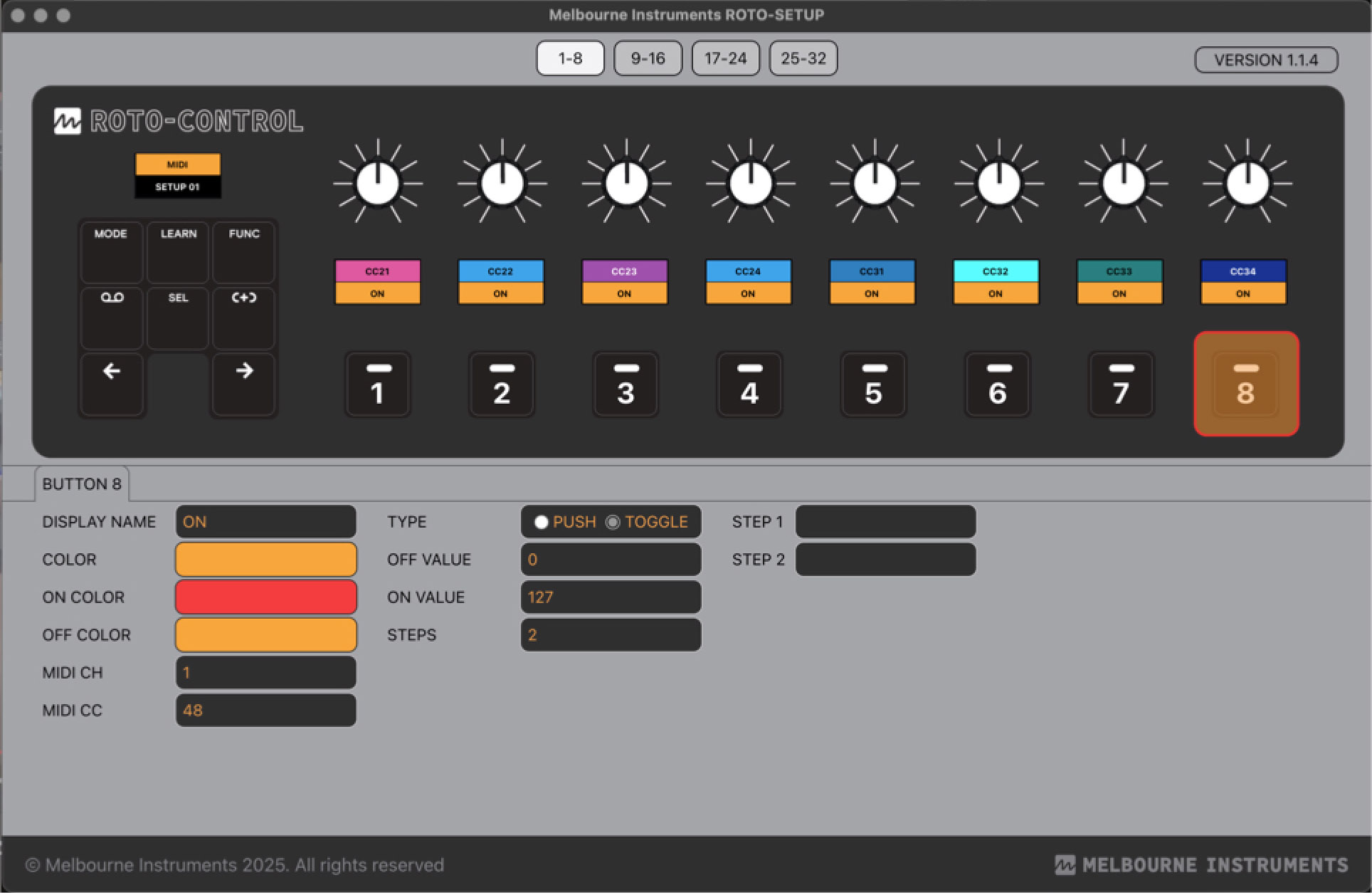
Task: Click the CC32 cyan display label
Action: (996, 271)
